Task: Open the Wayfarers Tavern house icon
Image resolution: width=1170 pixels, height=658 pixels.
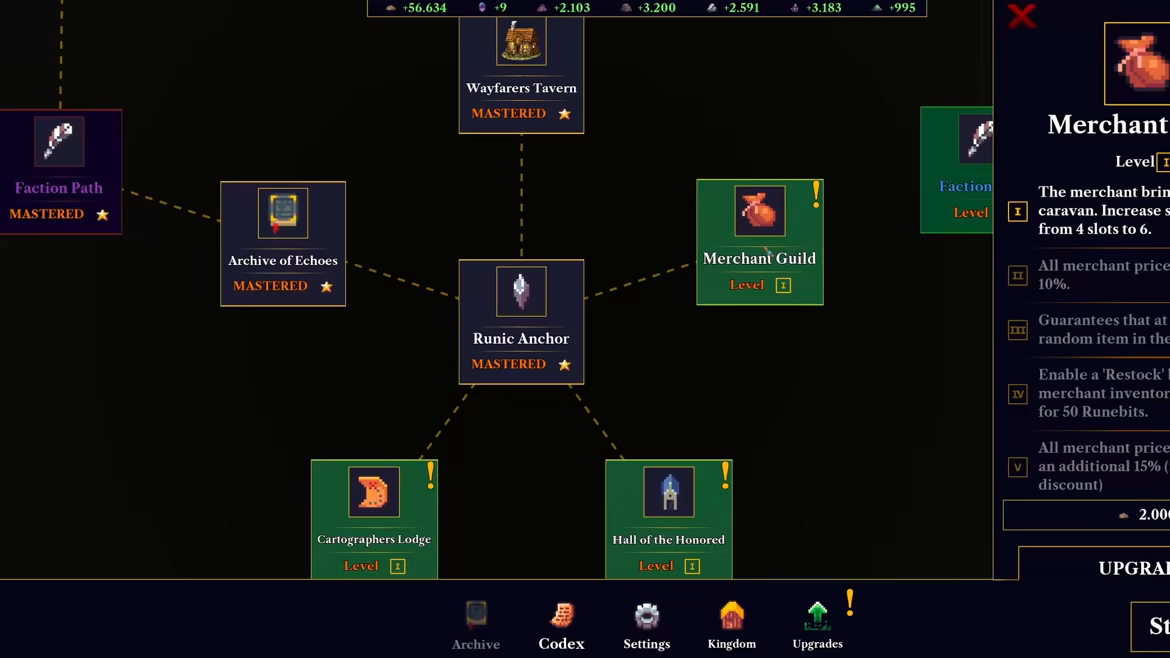Action: pos(521,42)
